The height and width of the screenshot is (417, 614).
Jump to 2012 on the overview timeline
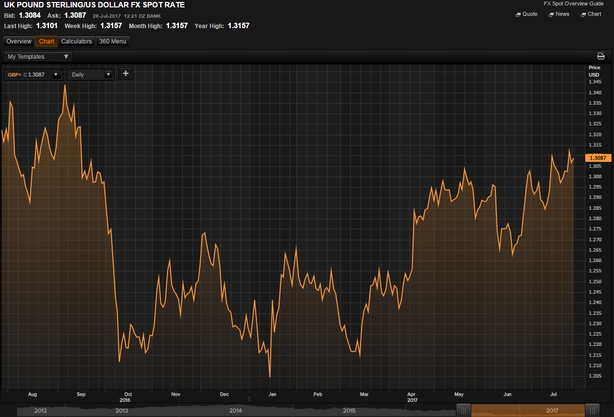[x=41, y=411]
